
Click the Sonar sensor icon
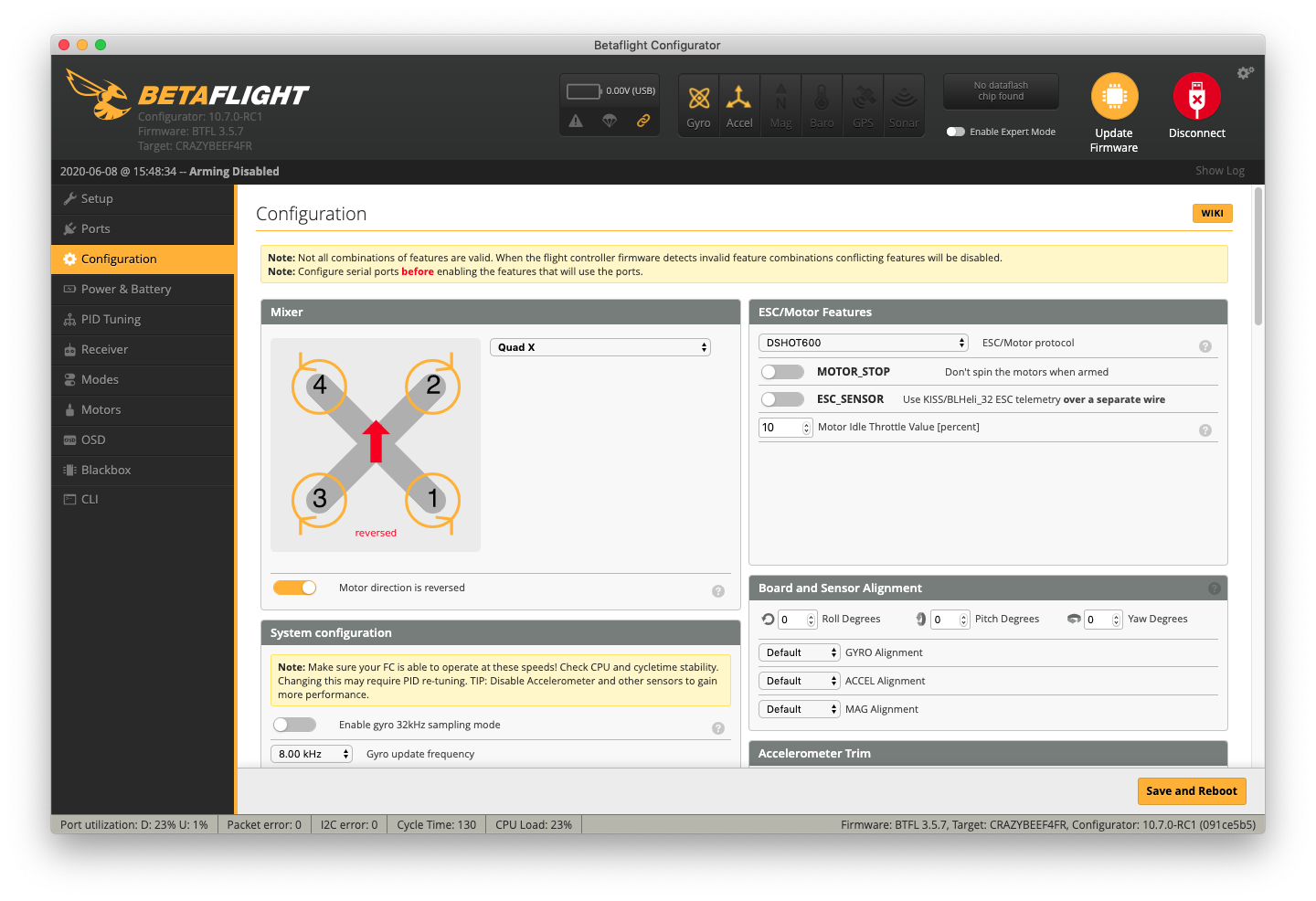point(904,96)
